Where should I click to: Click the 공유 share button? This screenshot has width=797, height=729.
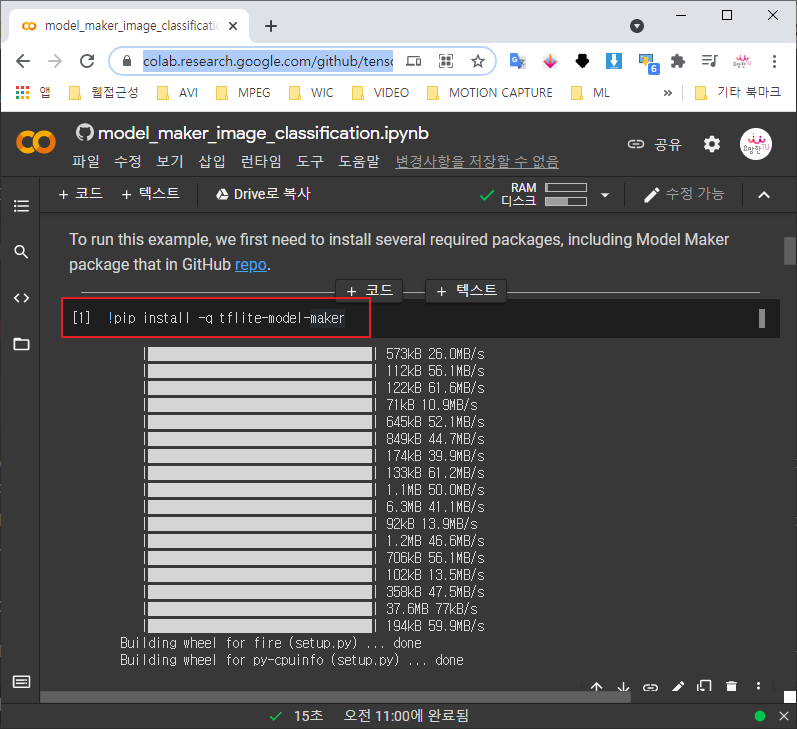655,144
